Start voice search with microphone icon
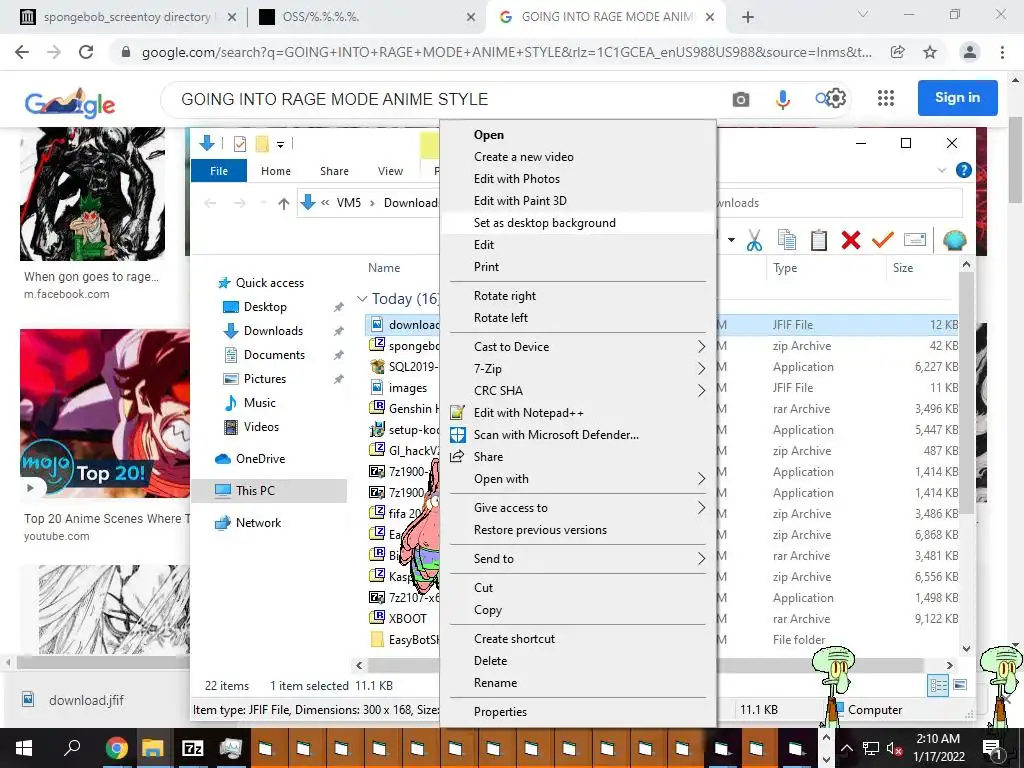1024x768 pixels. (782, 99)
